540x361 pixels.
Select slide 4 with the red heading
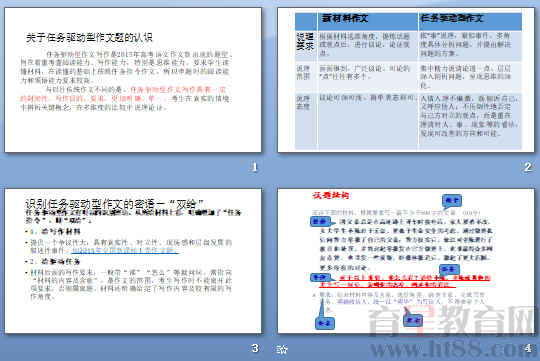(406, 261)
